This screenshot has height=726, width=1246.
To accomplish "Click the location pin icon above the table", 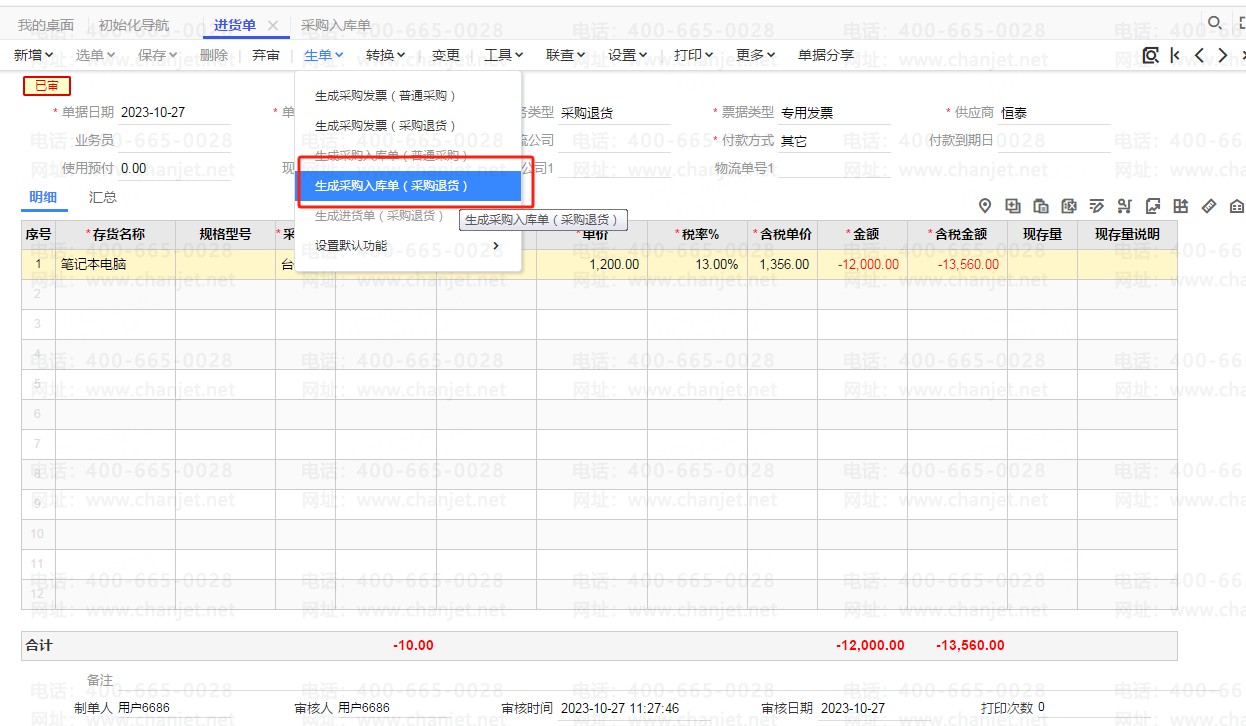I will point(985,206).
